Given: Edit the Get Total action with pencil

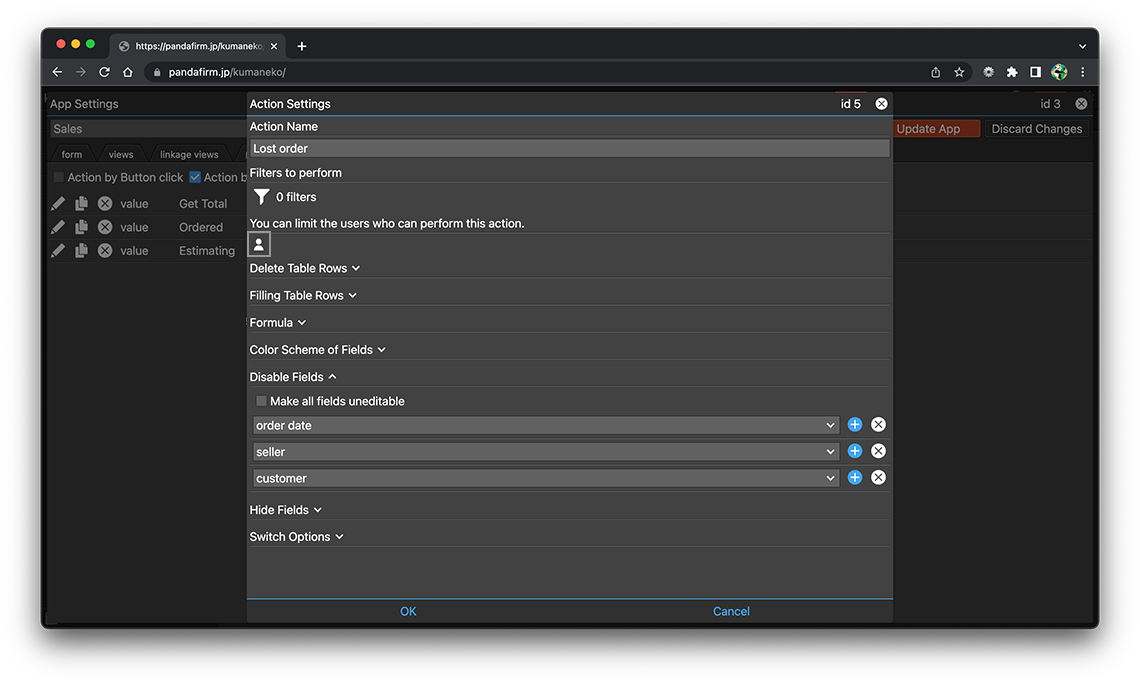Looking at the screenshot, I should [58, 203].
